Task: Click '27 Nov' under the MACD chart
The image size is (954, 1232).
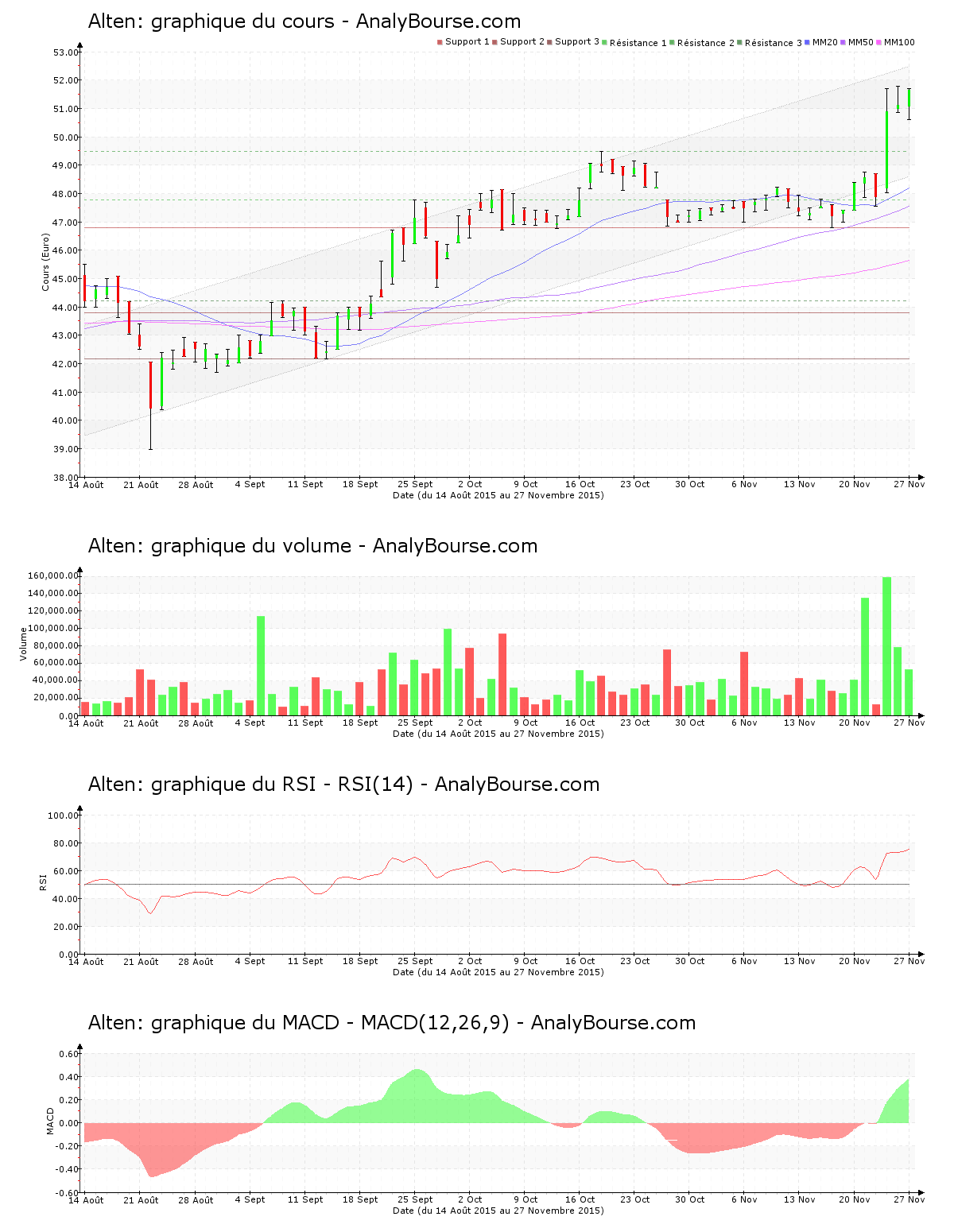Action: coord(909,1199)
